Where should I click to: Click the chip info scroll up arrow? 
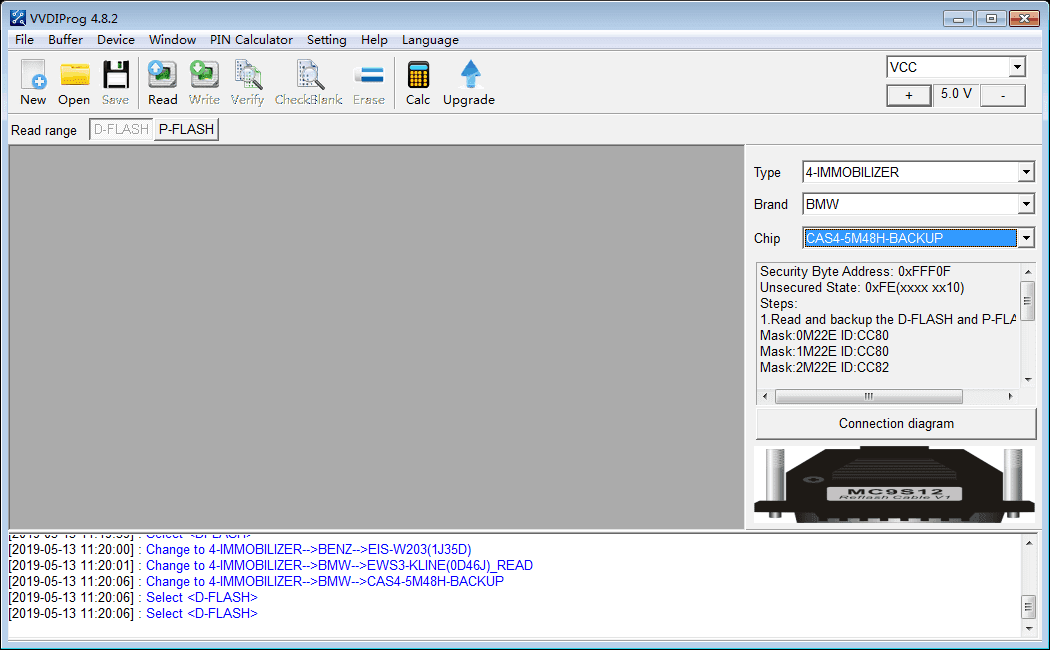point(1028,272)
